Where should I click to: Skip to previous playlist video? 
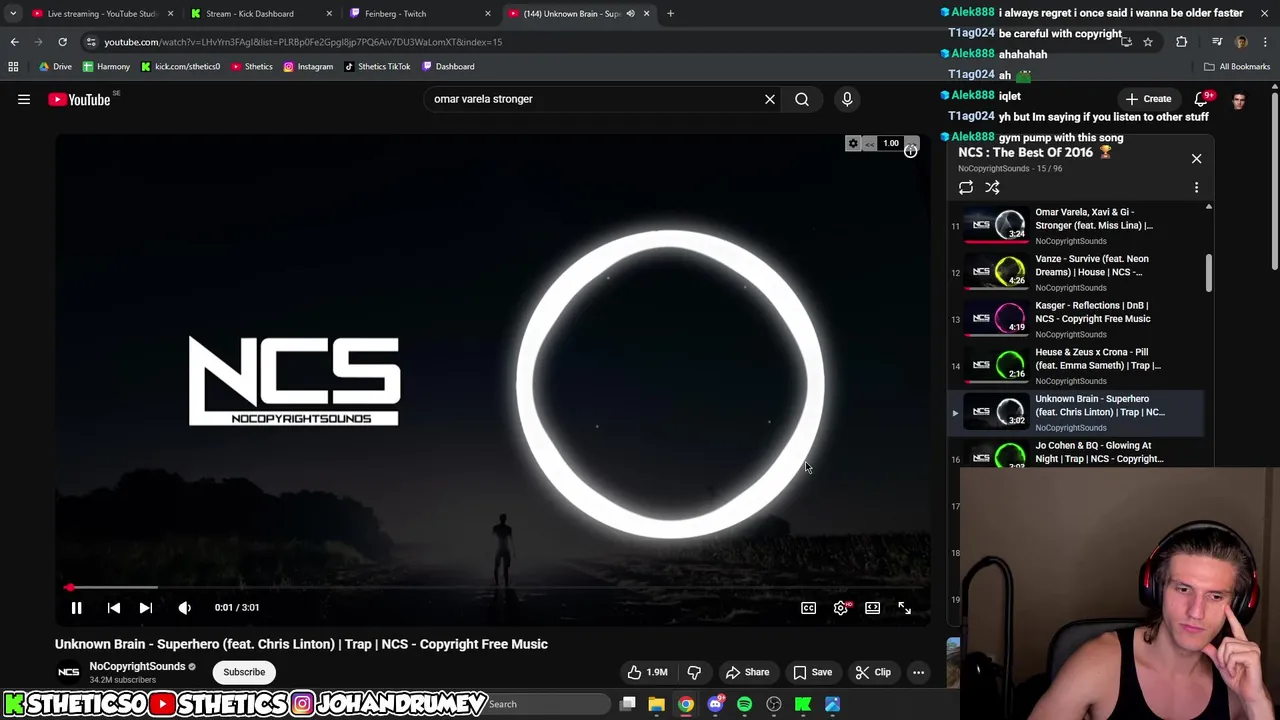pos(114,607)
